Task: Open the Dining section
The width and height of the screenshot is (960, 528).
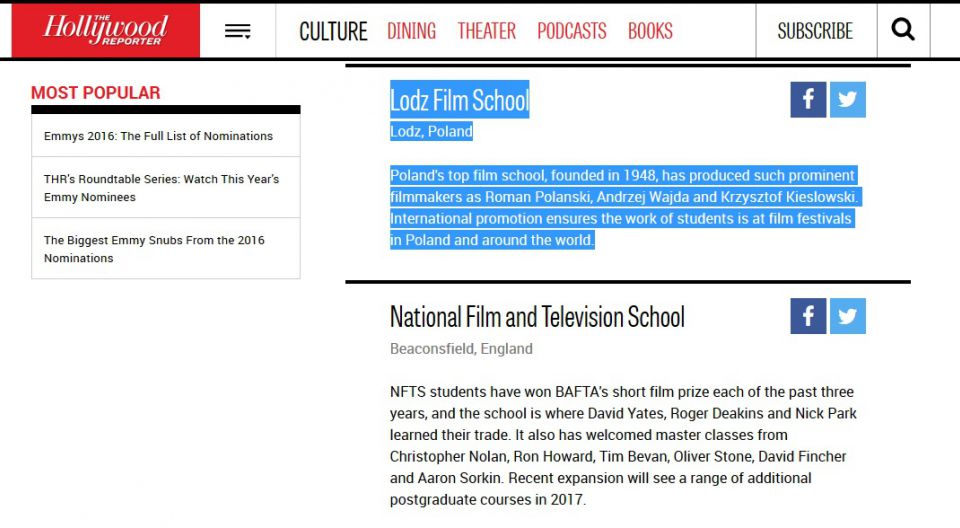Action: (x=411, y=31)
